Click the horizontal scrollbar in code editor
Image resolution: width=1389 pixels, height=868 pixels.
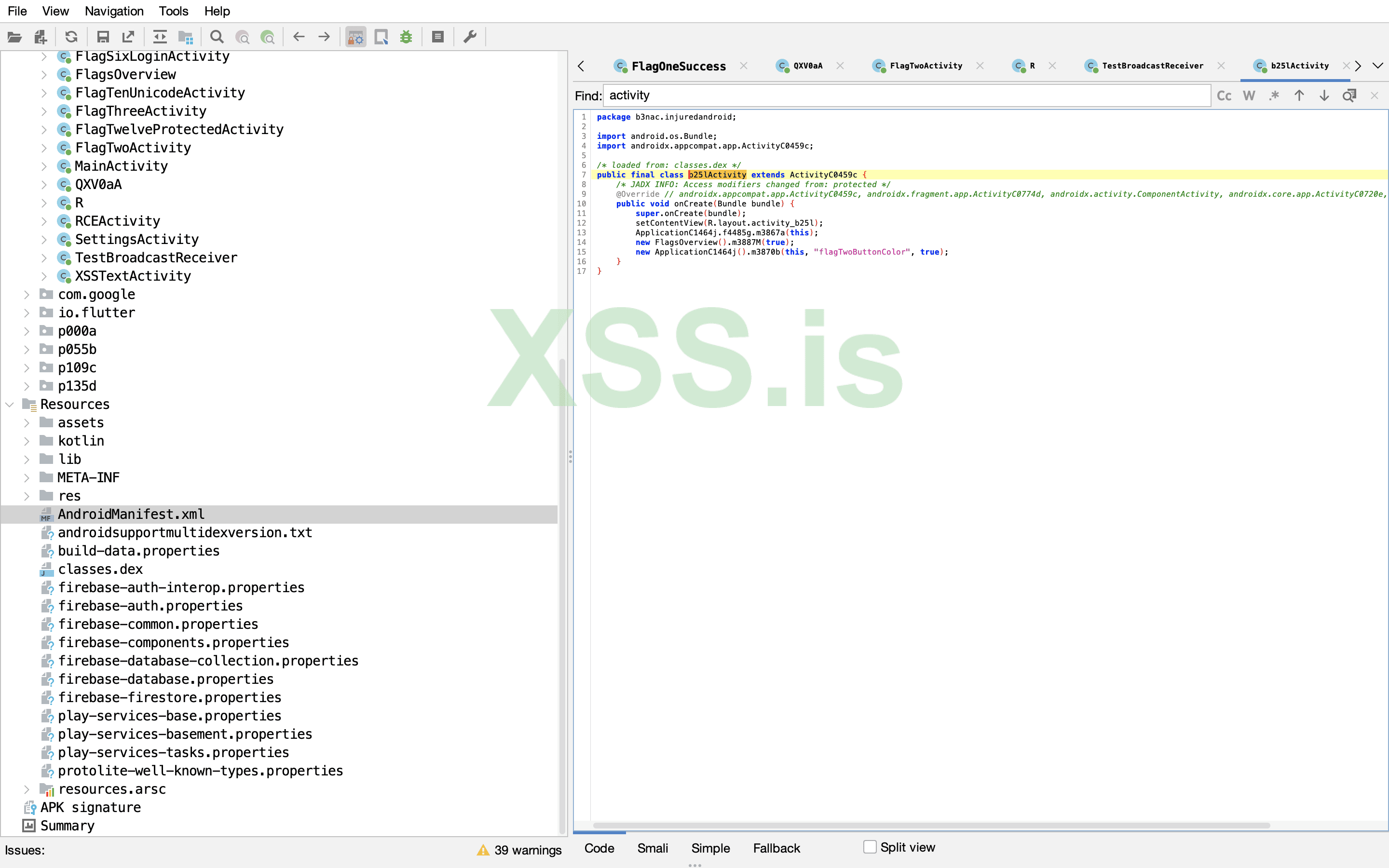point(930,826)
